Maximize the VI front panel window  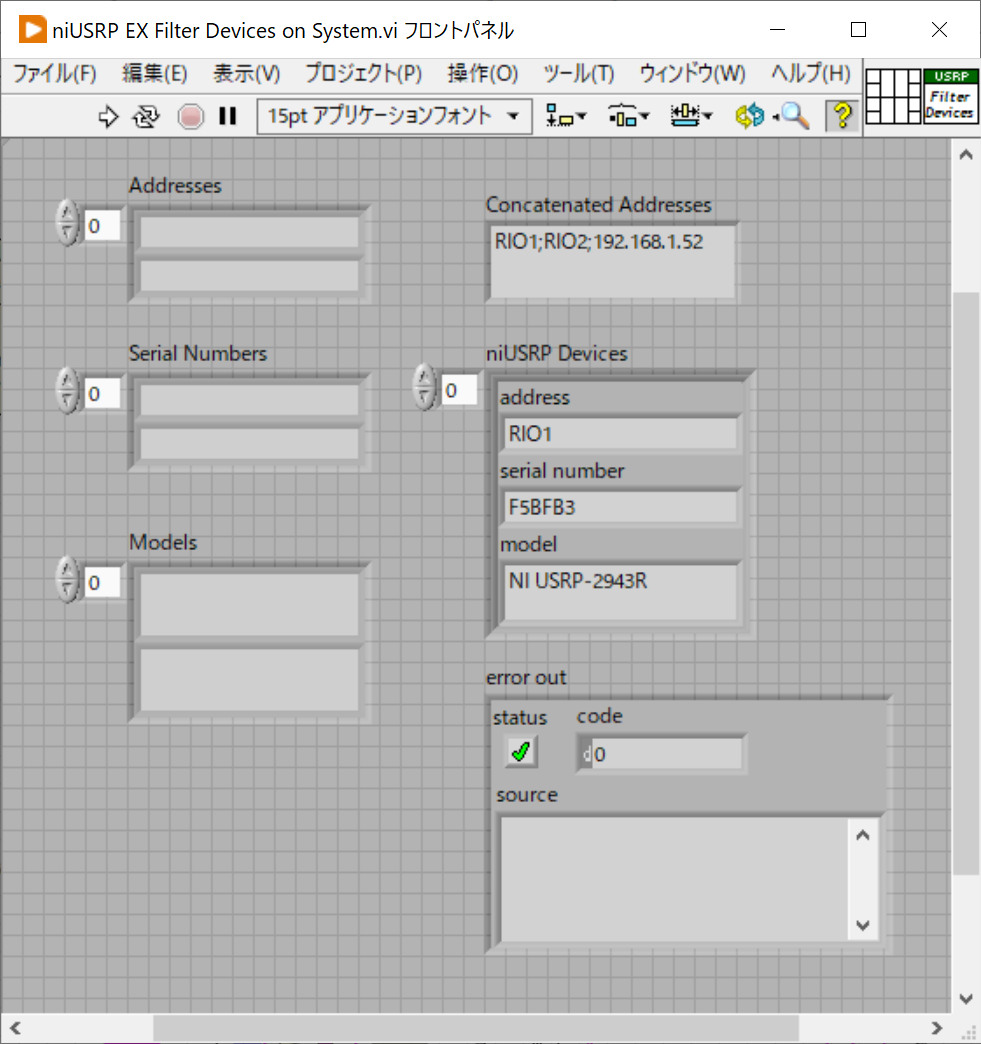click(858, 29)
